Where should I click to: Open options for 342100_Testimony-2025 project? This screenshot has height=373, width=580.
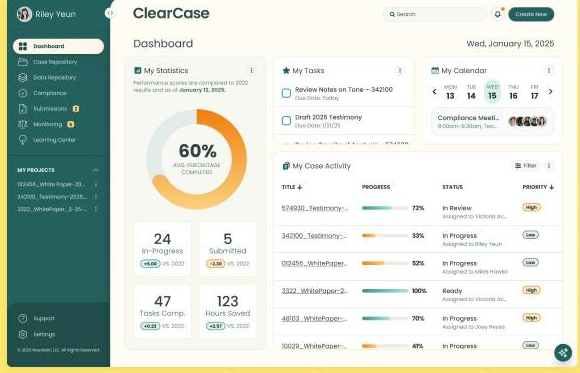(96, 197)
